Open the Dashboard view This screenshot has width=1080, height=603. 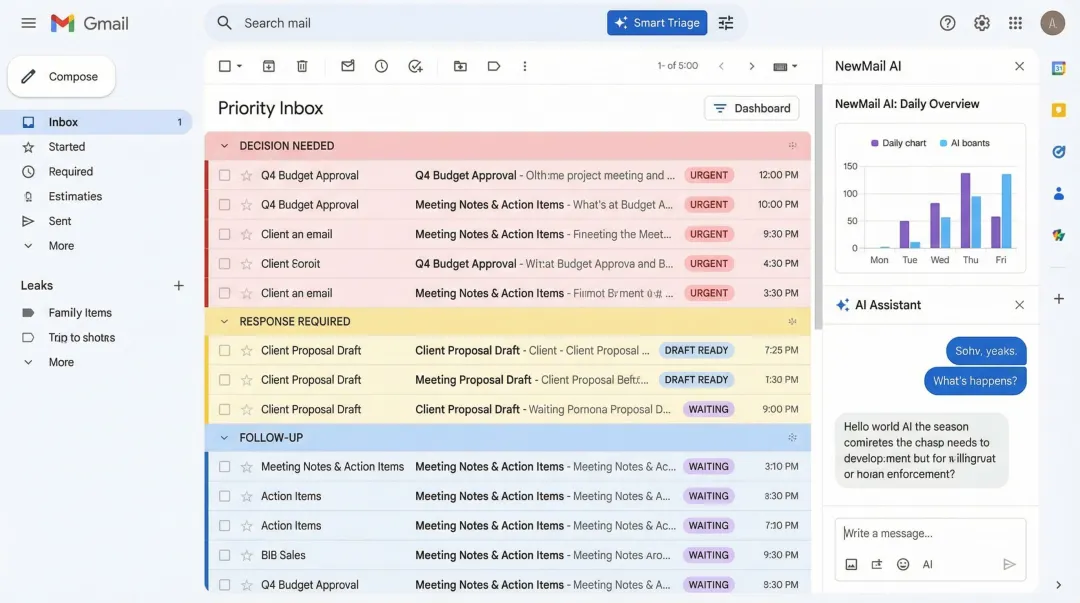coord(751,108)
